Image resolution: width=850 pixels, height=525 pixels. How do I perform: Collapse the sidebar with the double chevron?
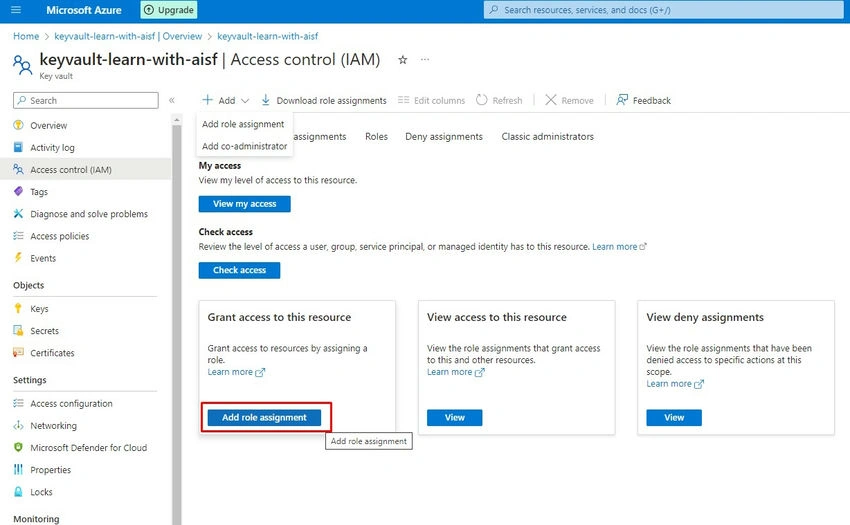[172, 100]
